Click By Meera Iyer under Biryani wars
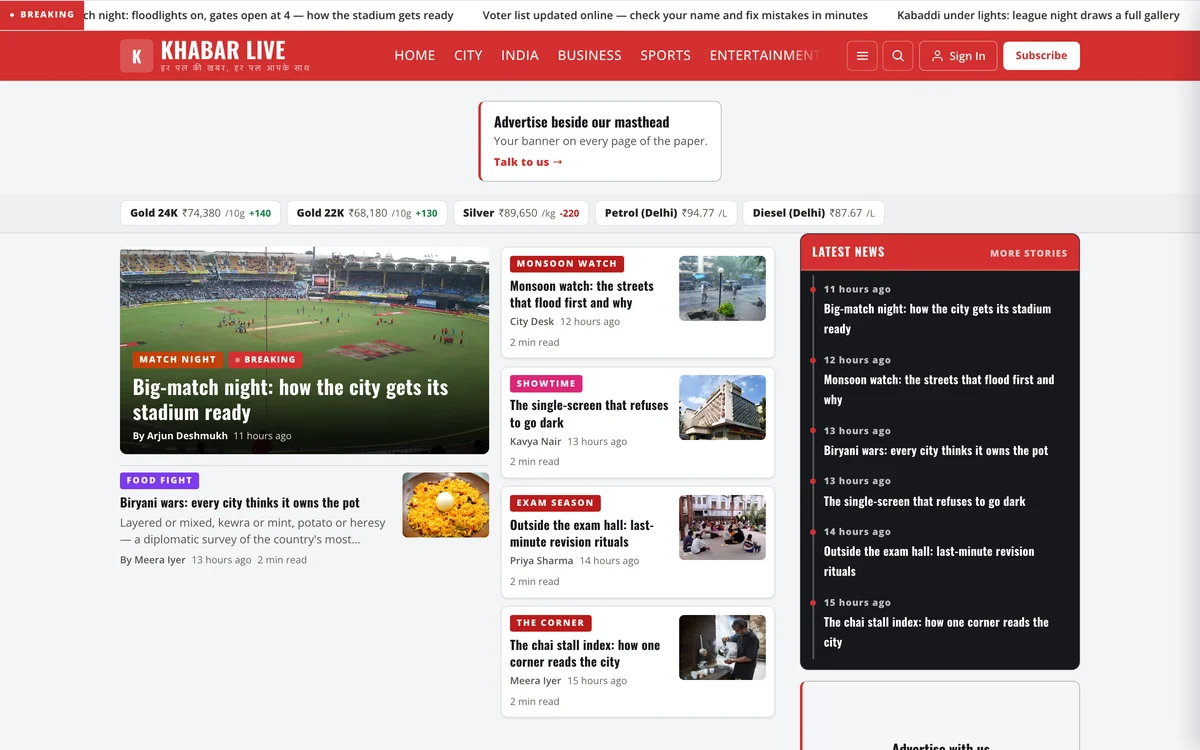Image resolution: width=1200 pixels, height=750 pixels. pos(153,560)
